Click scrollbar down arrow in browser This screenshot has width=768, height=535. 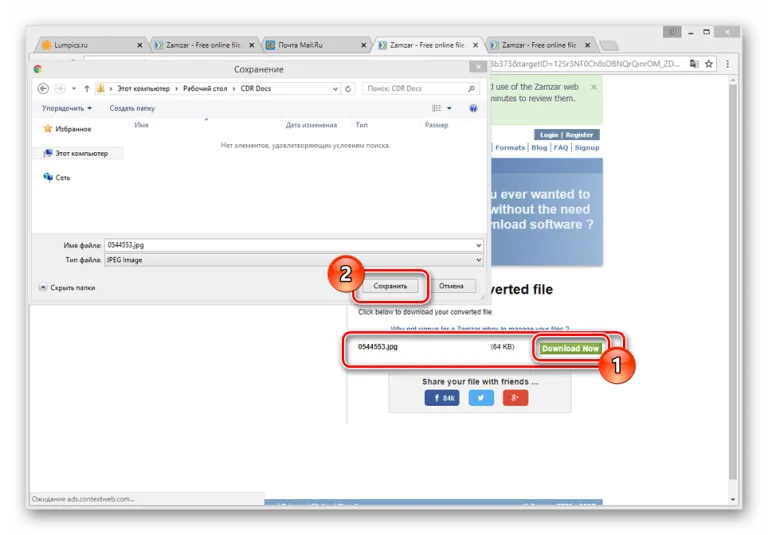tap(733, 499)
